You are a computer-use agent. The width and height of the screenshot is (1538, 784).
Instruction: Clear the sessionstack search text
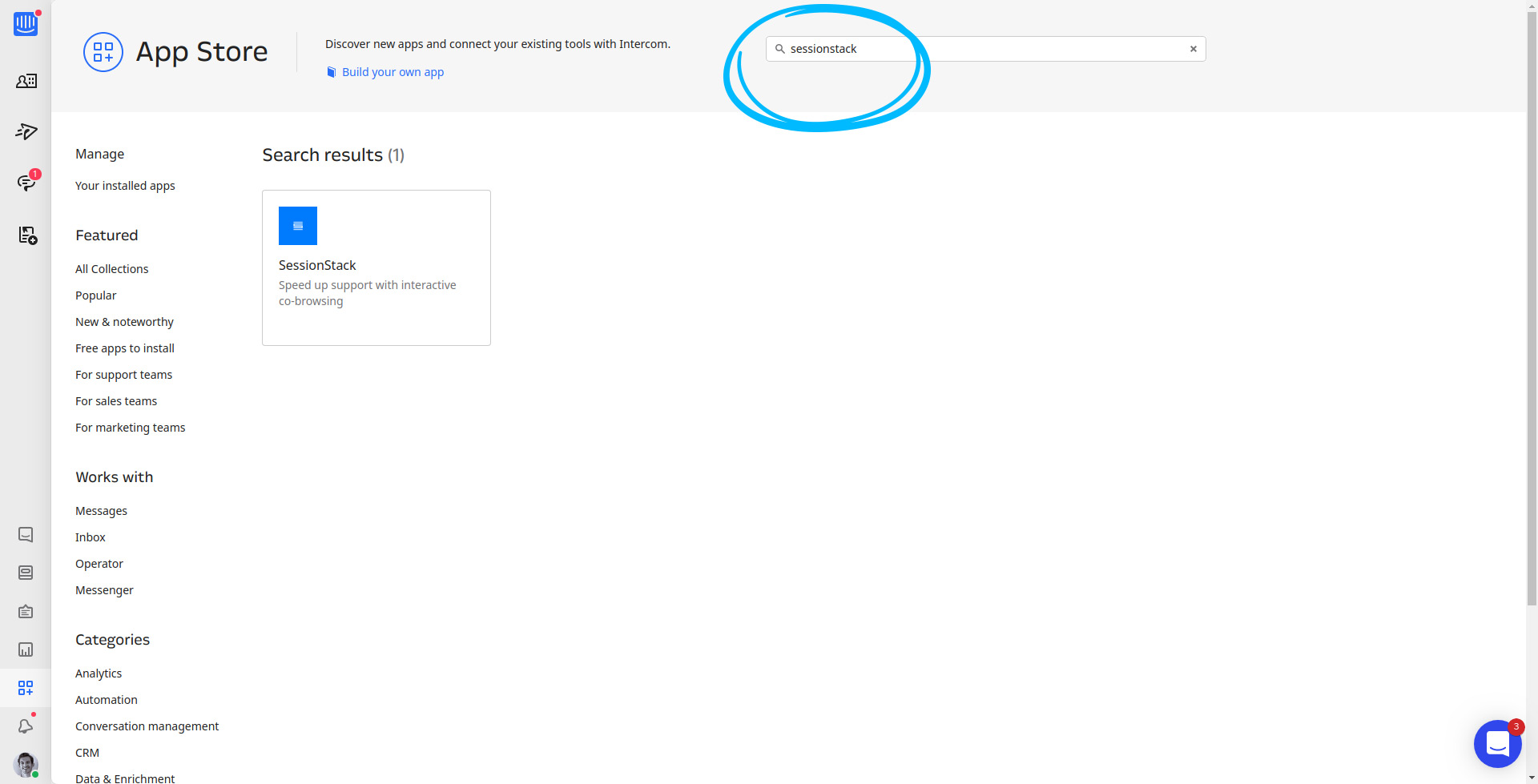point(1194,49)
